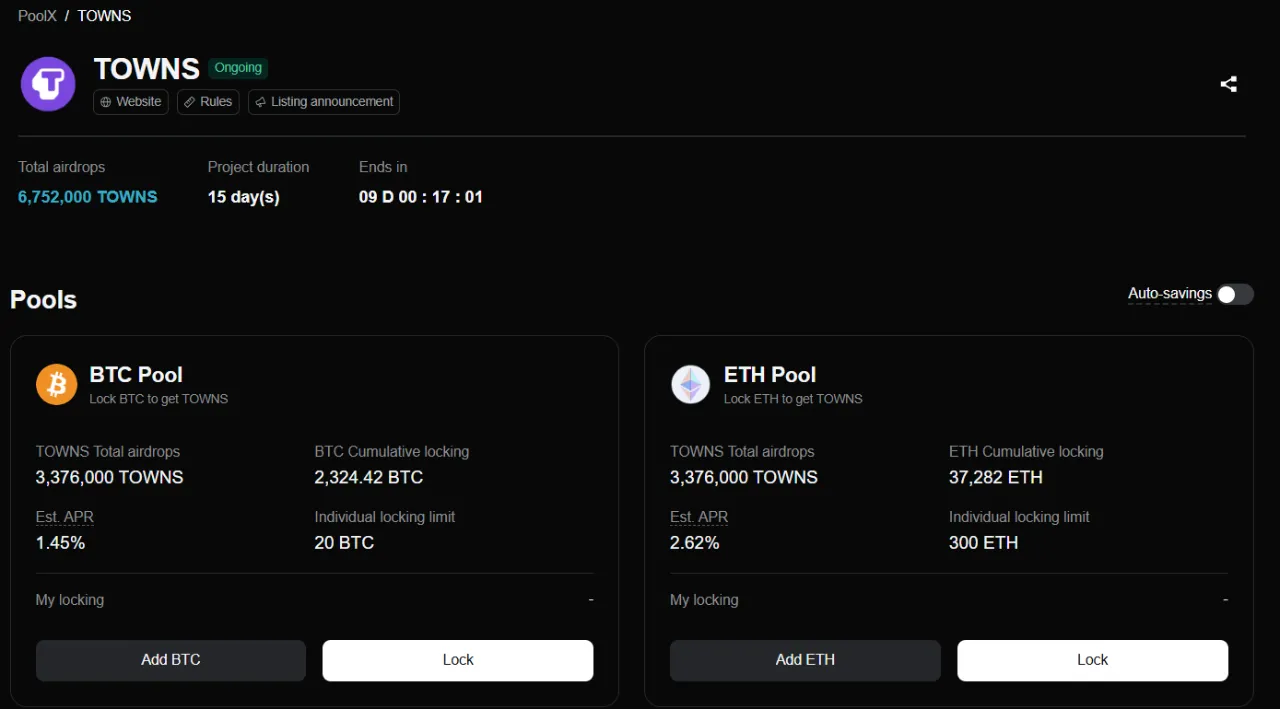Click the ETH Pool title
Image resolution: width=1280 pixels, height=709 pixels.
(770, 375)
